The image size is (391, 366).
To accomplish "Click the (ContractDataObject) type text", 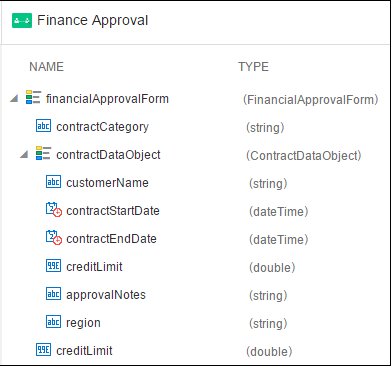I will (304, 156).
